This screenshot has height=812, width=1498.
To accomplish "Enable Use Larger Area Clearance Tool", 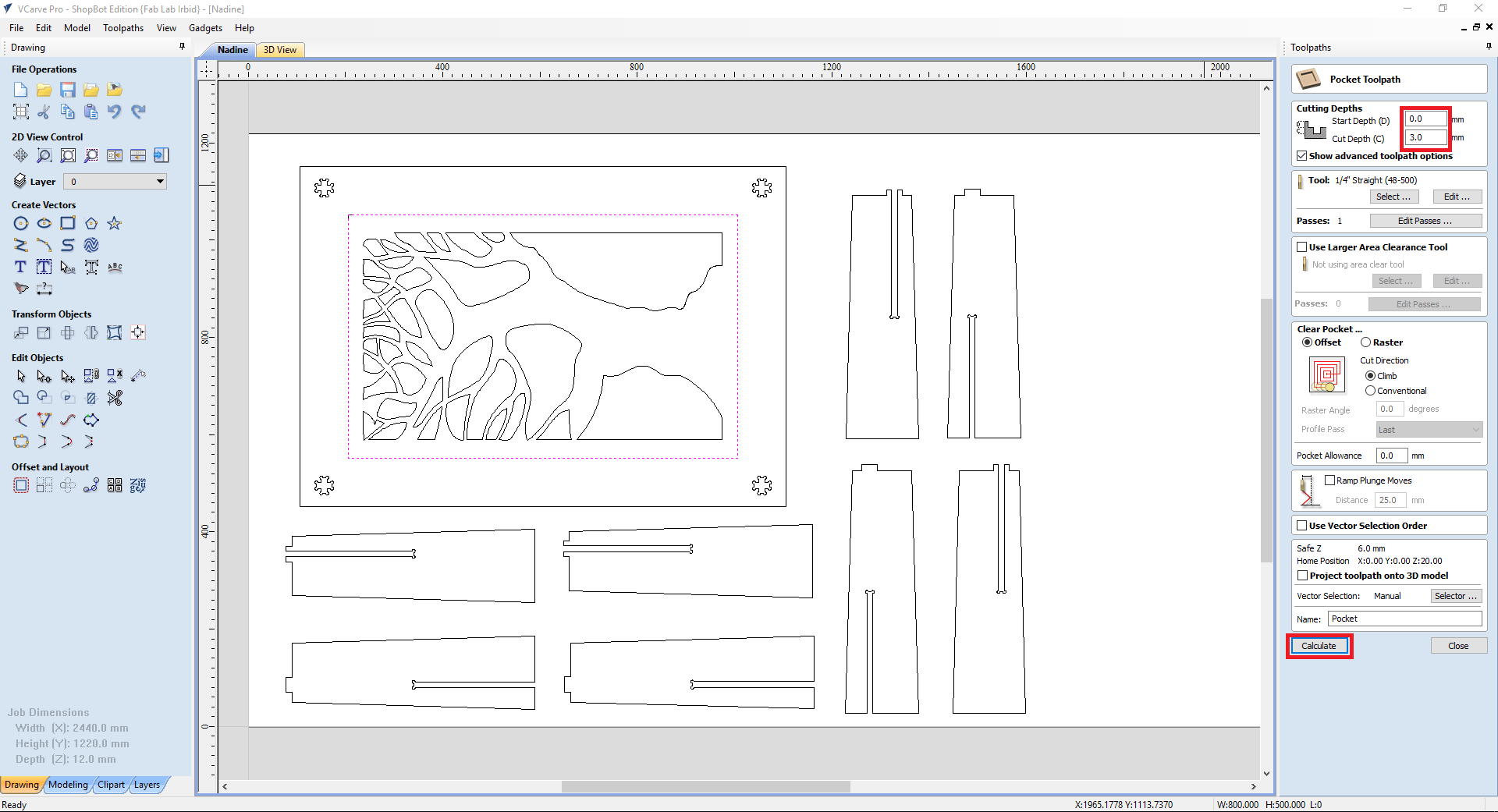I will point(1301,247).
